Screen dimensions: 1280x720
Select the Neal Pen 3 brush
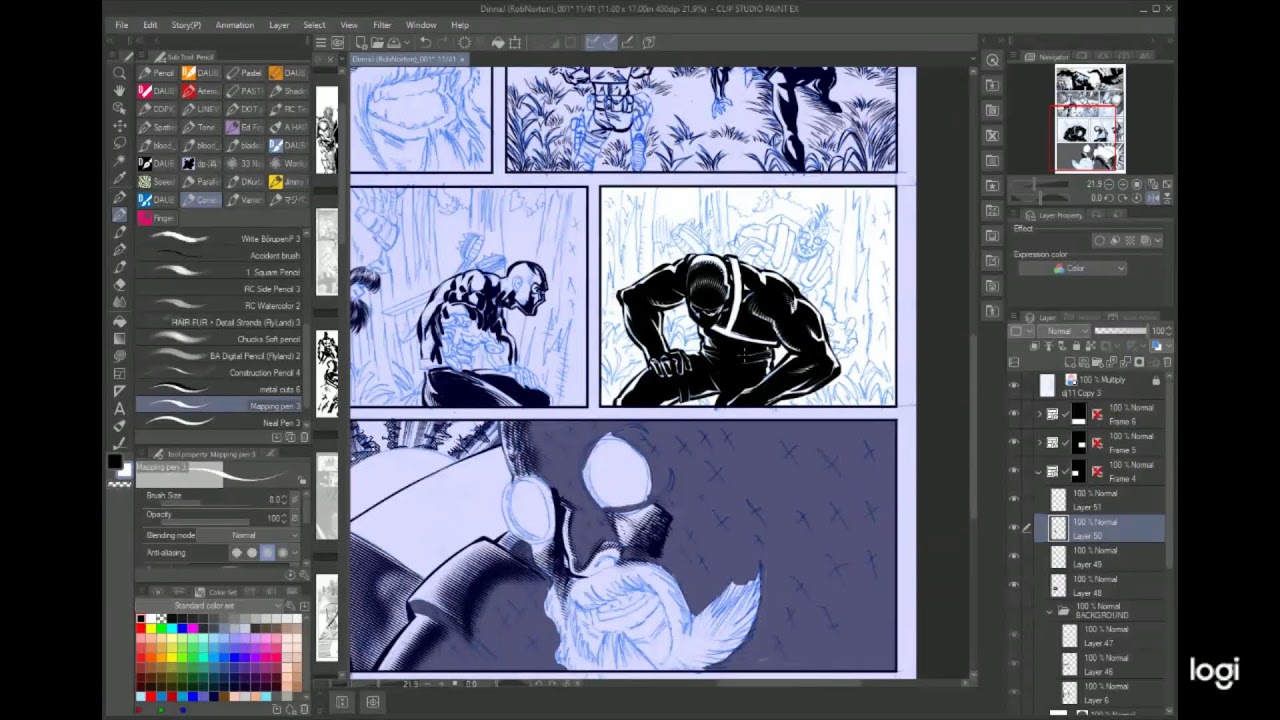pos(220,423)
